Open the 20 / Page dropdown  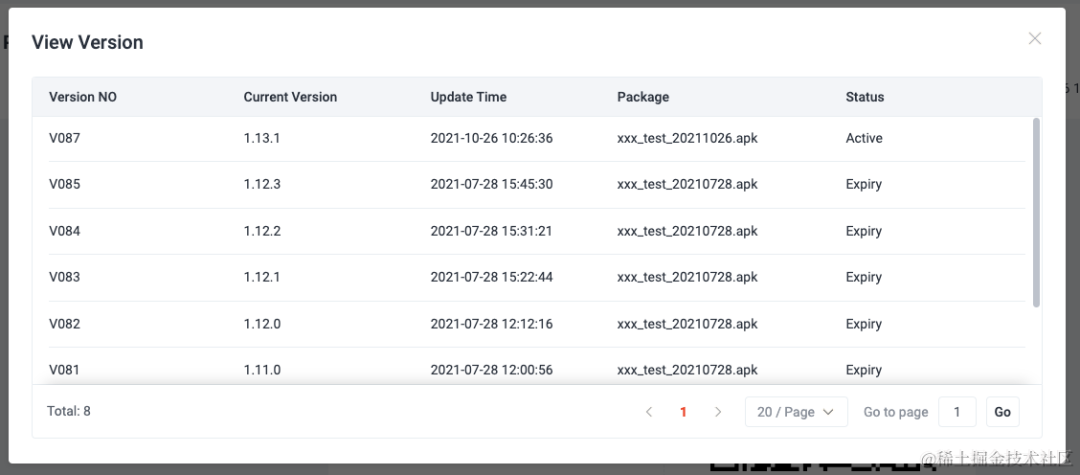pos(796,412)
